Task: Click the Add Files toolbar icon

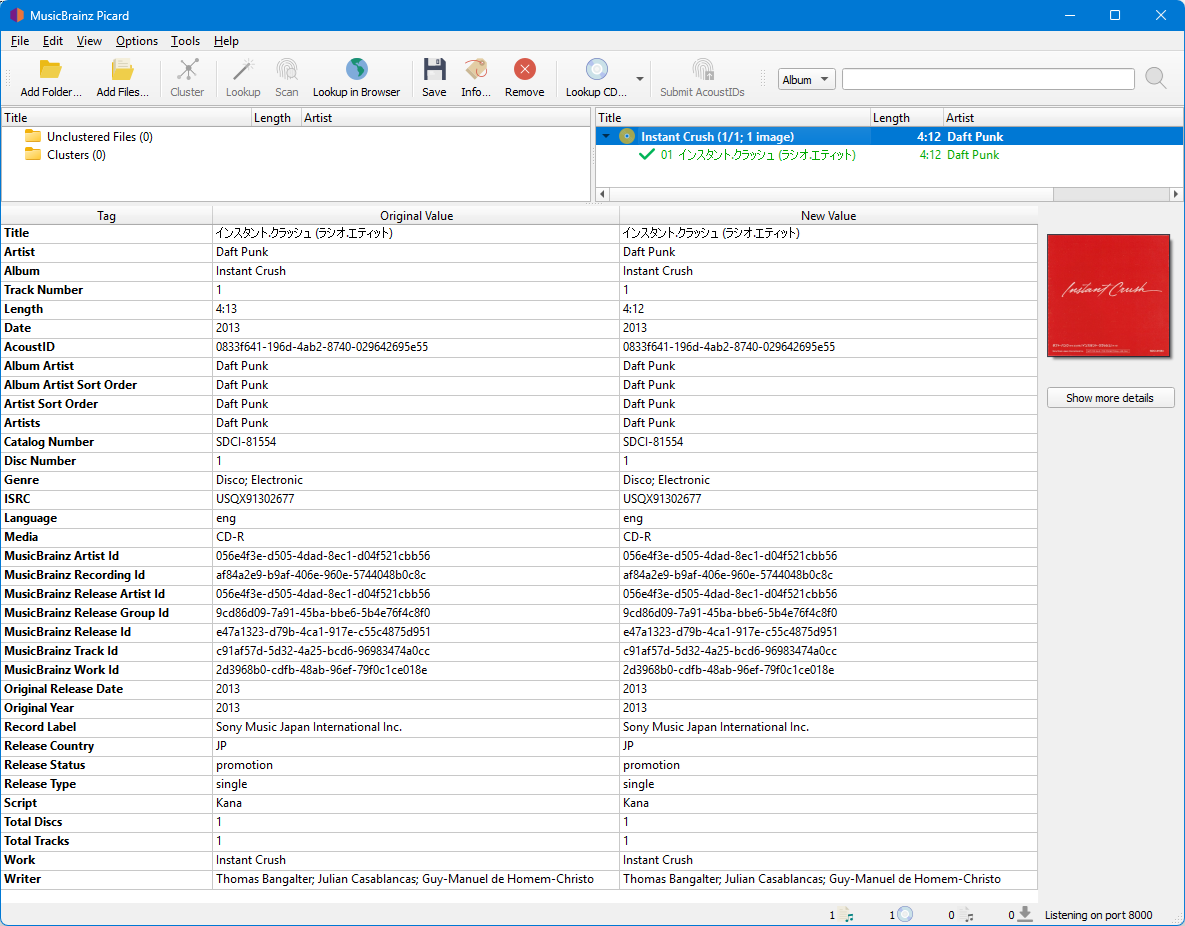Action: coord(122,70)
